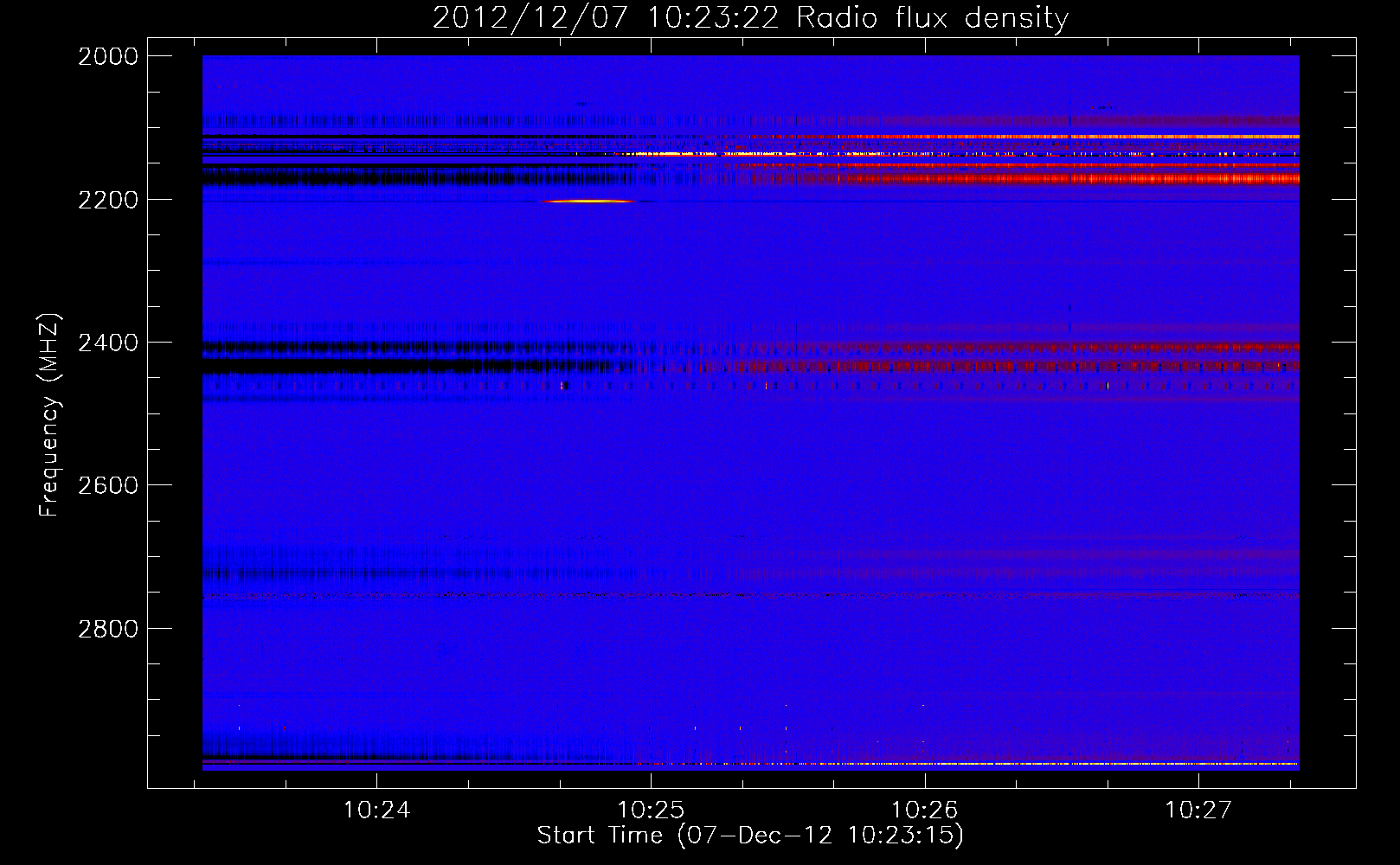Click the 2400 frequency tick label
1400x865 pixels.
pos(108,343)
